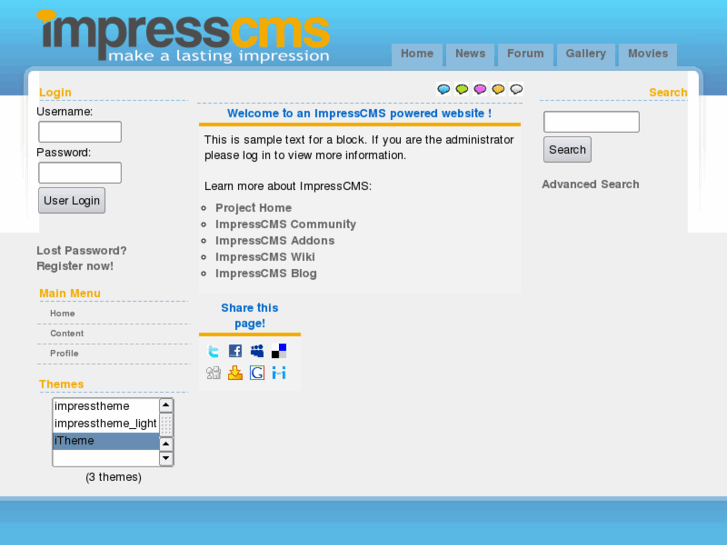Image resolution: width=727 pixels, height=545 pixels.
Task: Focus the Password input field
Action: (80, 173)
